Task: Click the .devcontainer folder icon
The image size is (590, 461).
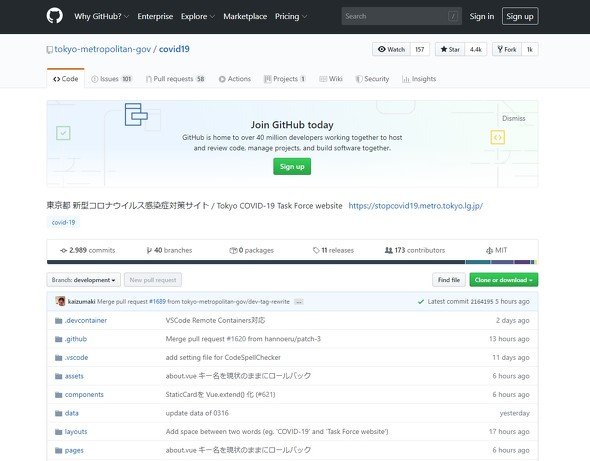Action: (x=59, y=321)
